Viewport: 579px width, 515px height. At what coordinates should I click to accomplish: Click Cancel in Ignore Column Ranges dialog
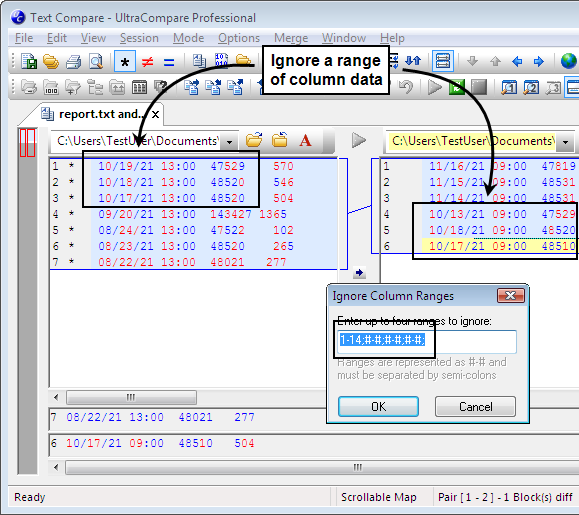tap(475, 406)
